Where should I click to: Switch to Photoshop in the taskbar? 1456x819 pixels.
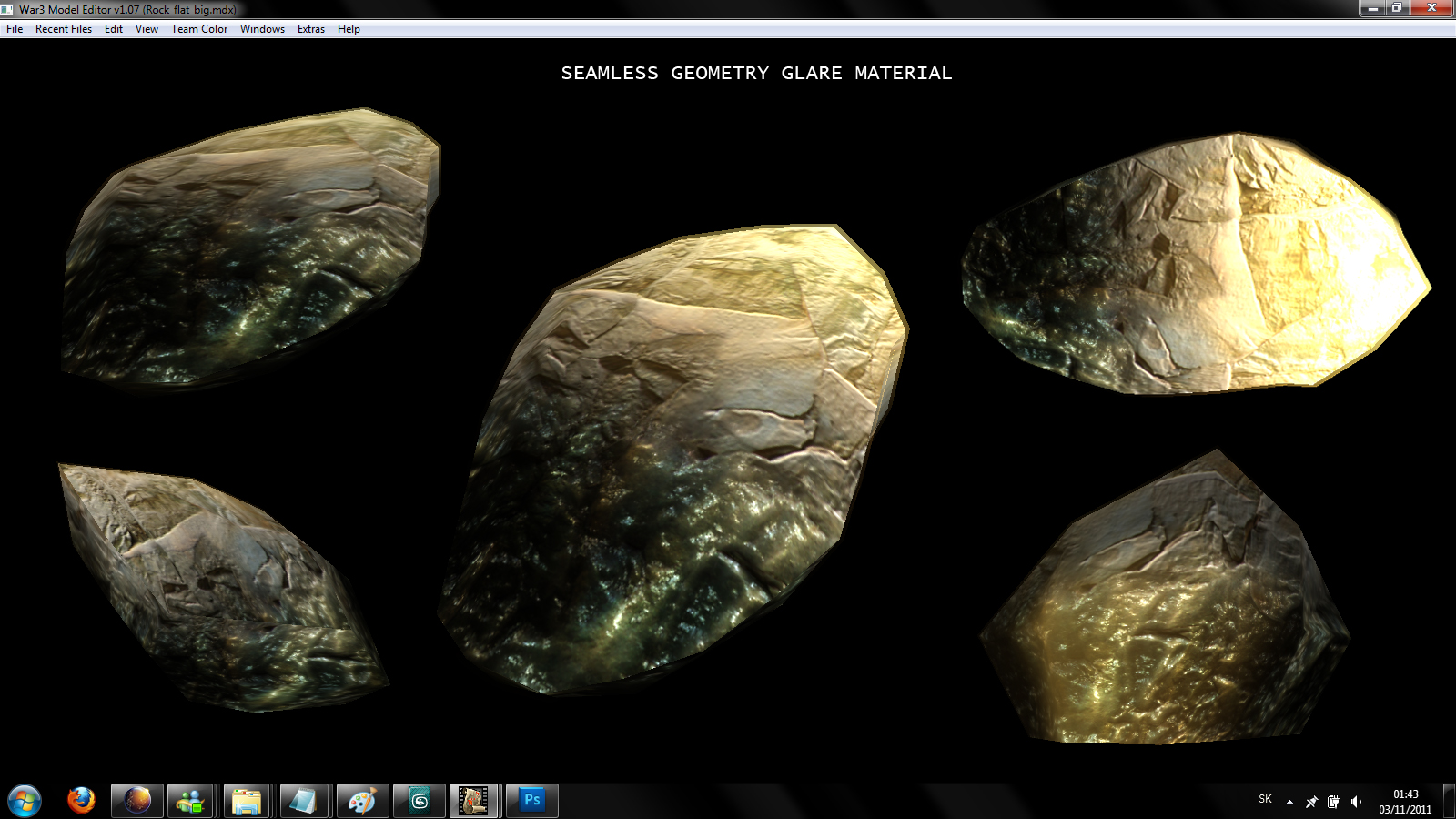(531, 801)
